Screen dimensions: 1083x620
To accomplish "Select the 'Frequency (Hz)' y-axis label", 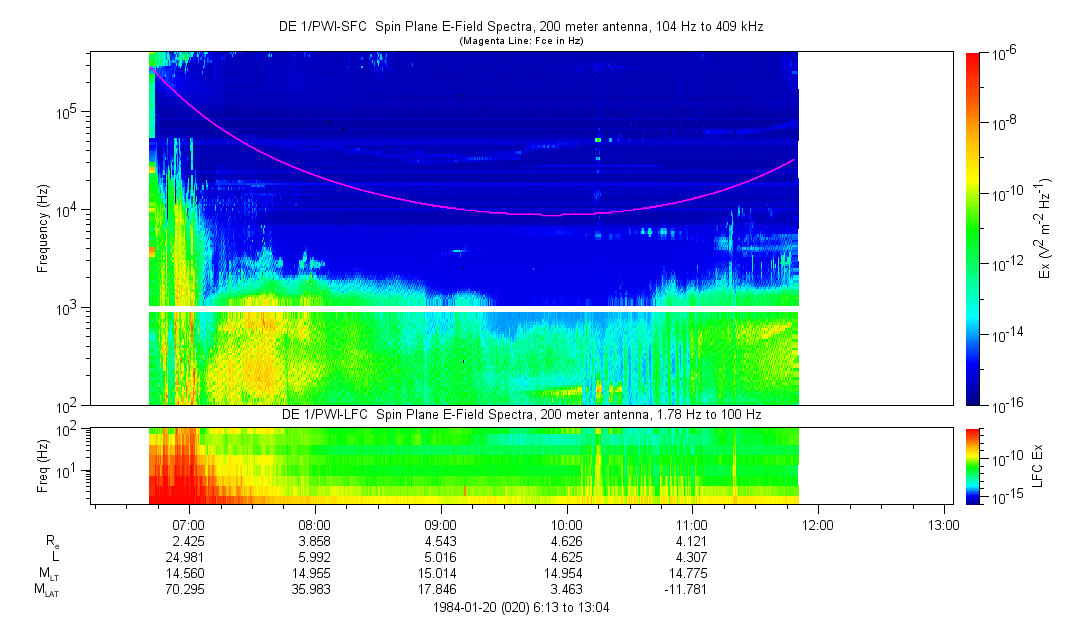I will [x=43, y=229].
